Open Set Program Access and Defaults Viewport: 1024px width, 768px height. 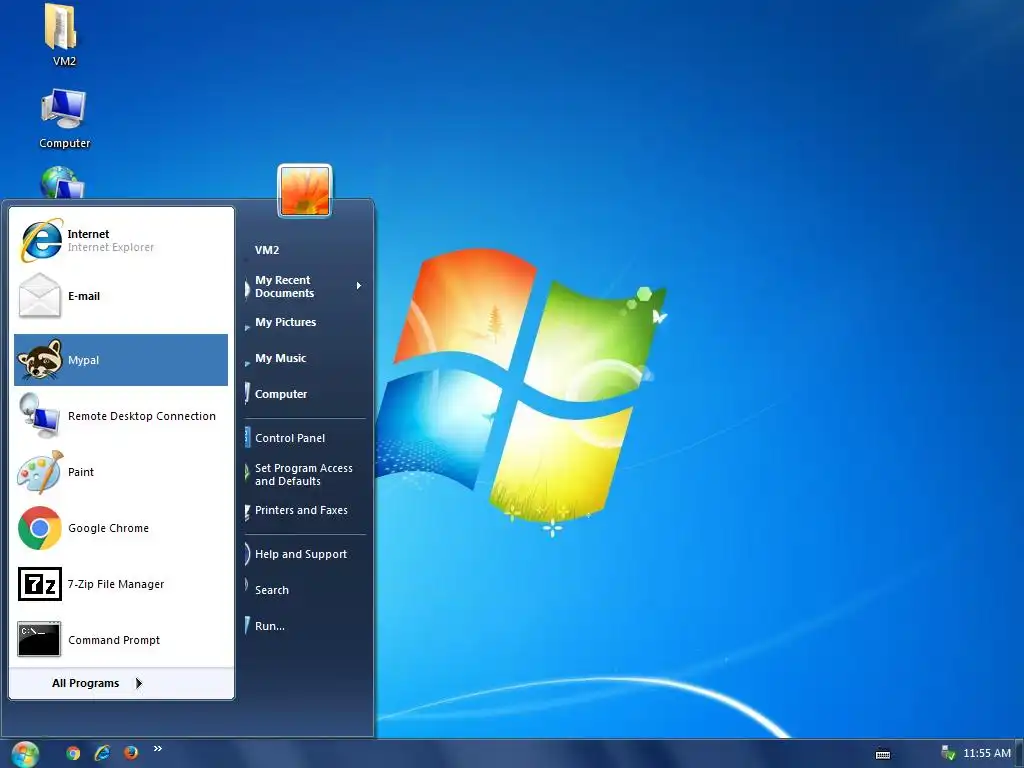pyautogui.click(x=304, y=475)
